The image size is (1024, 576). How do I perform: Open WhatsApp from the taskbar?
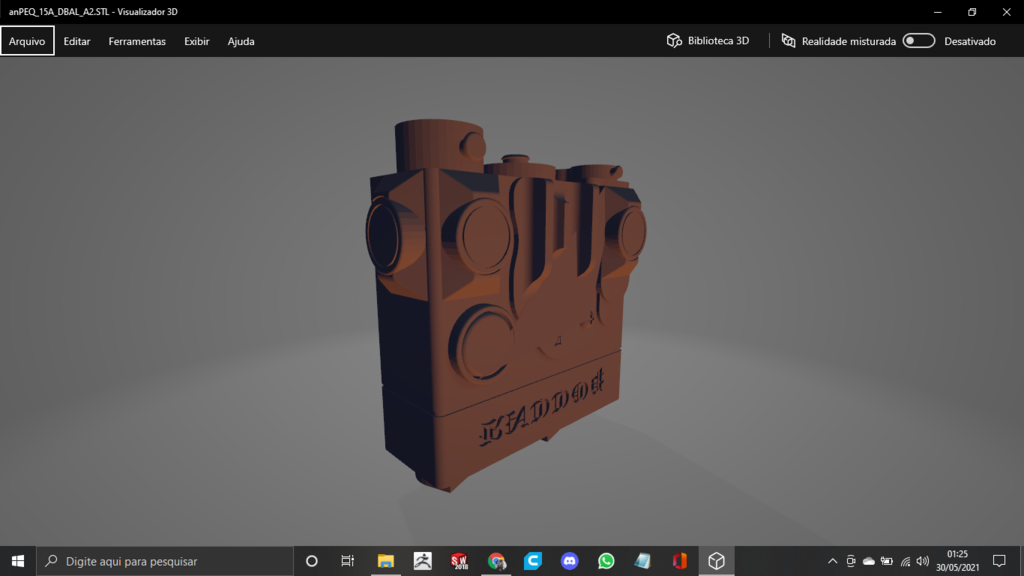606,561
